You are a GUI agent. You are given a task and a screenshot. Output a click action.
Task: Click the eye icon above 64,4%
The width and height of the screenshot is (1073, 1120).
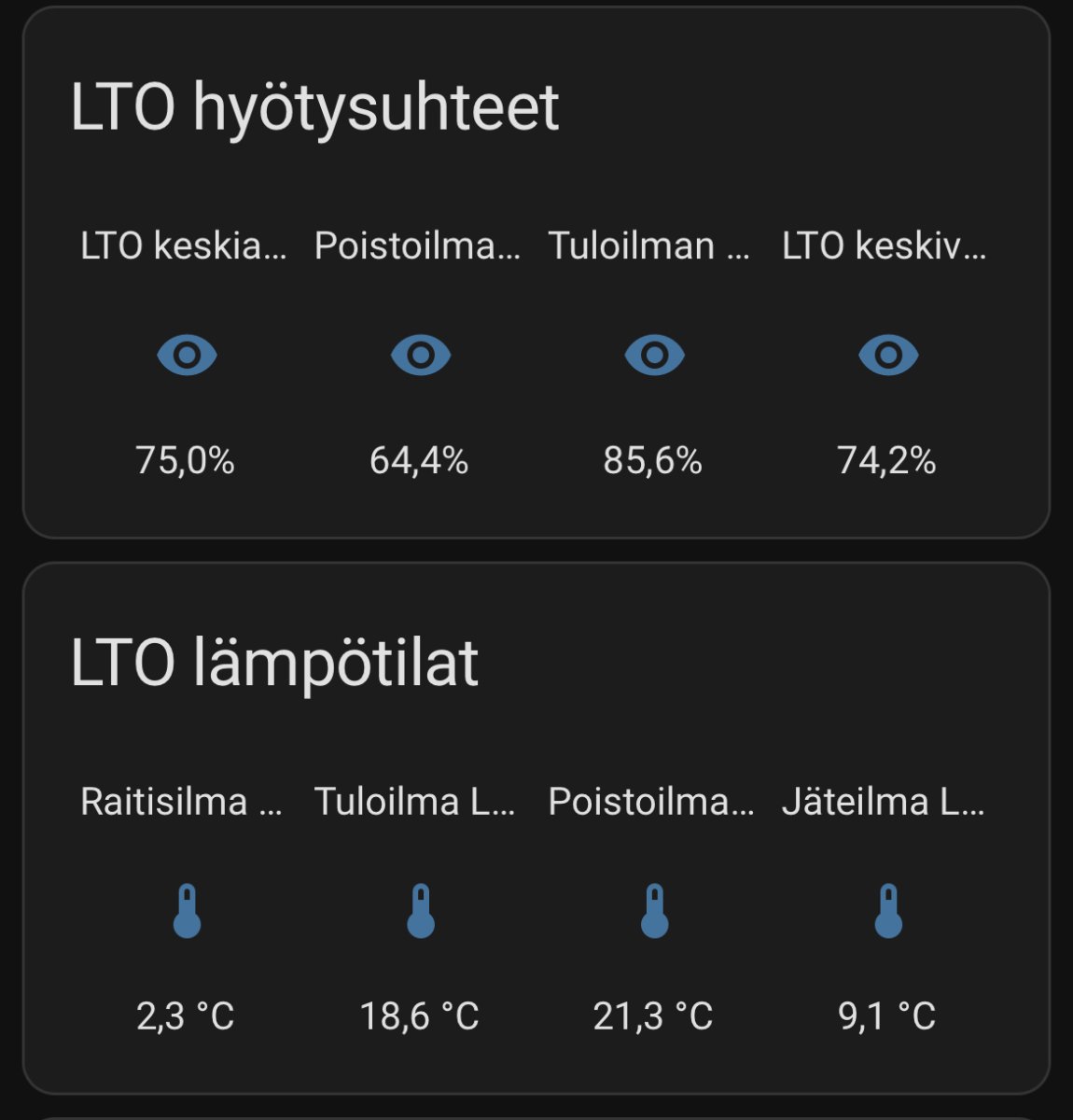420,356
